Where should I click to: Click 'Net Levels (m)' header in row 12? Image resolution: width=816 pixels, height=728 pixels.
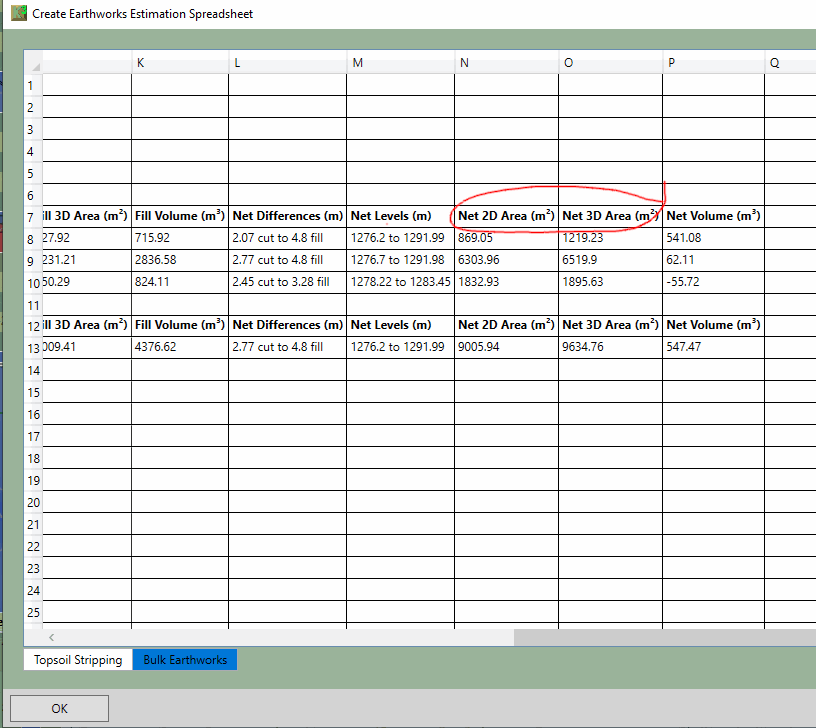401,325
